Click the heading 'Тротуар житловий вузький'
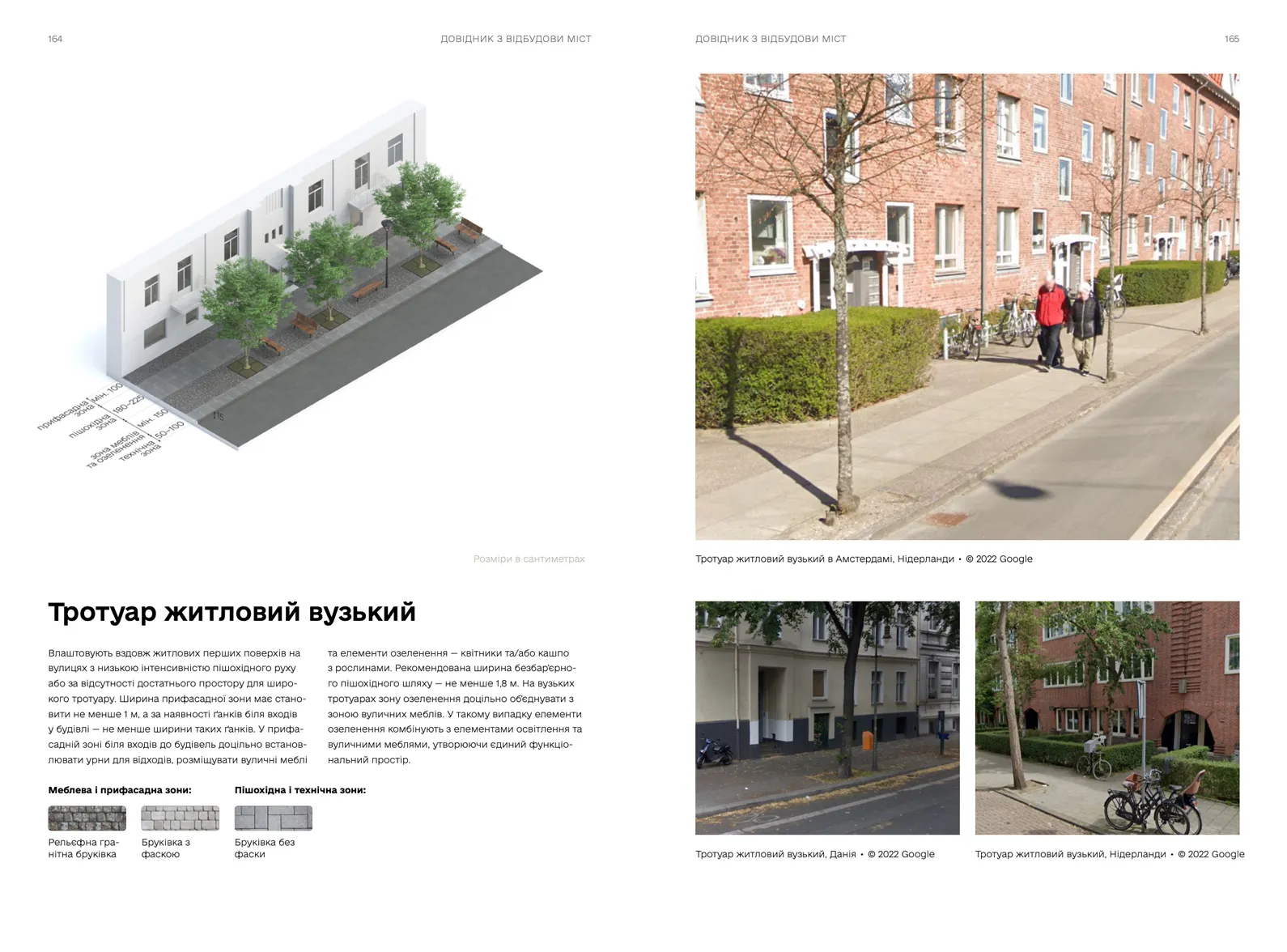 (232, 613)
